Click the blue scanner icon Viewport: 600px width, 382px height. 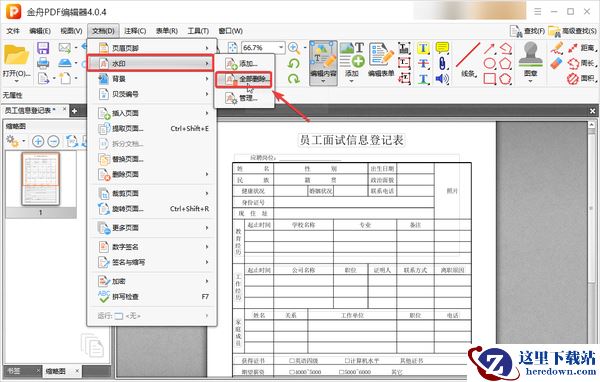tap(65, 63)
